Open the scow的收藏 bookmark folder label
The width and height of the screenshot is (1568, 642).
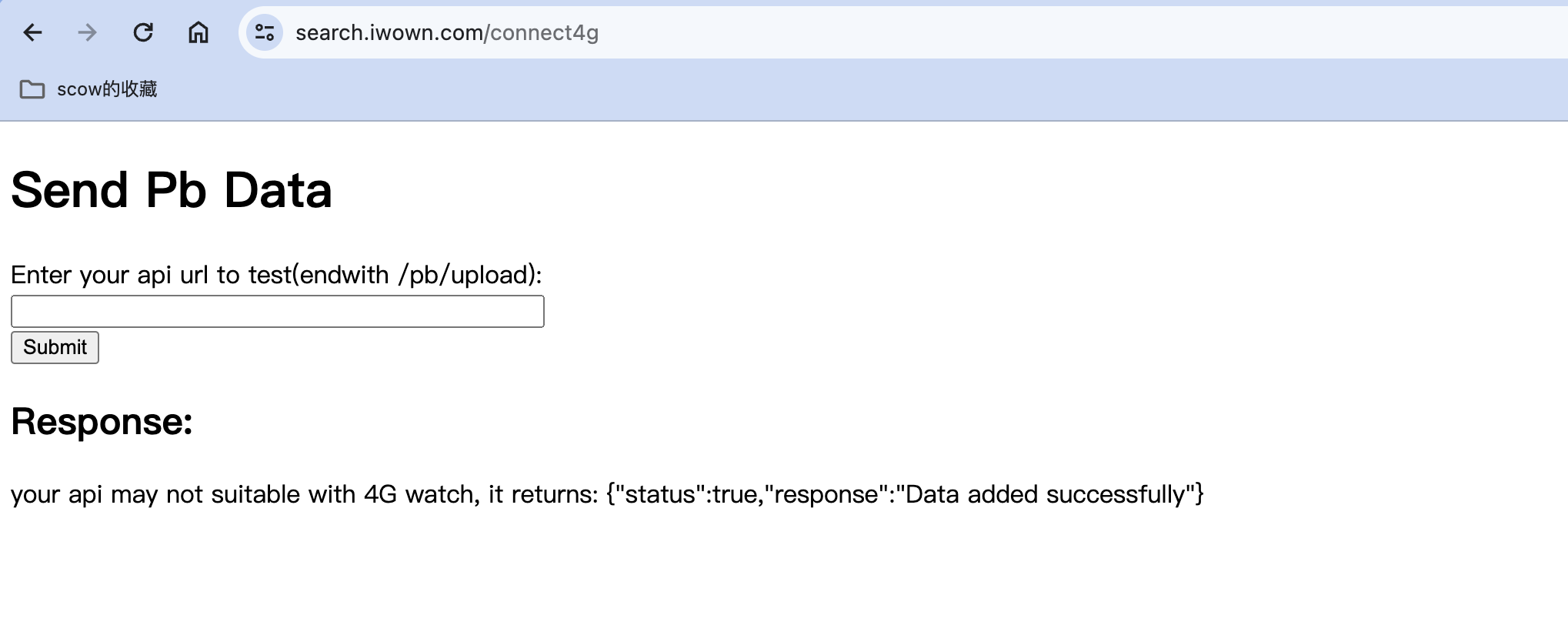tap(107, 89)
